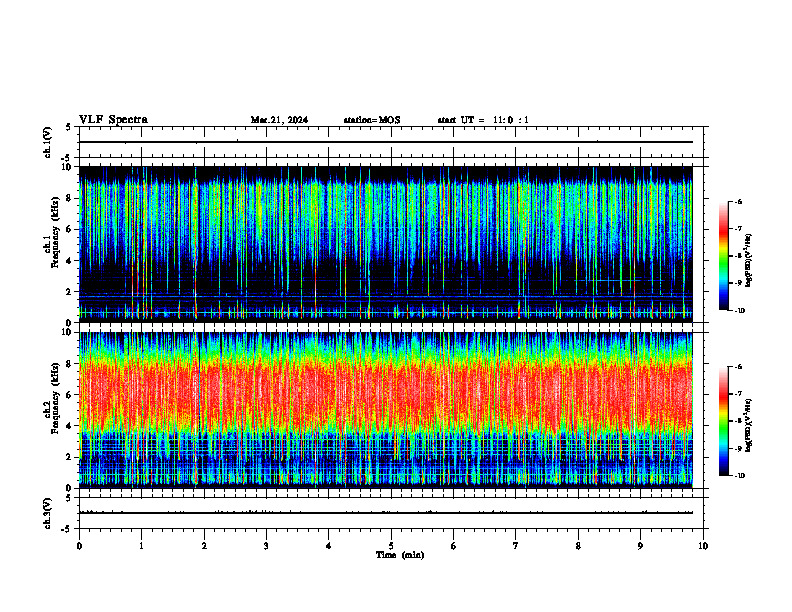Click the ch.1 spectrogram color bar

[724, 256]
